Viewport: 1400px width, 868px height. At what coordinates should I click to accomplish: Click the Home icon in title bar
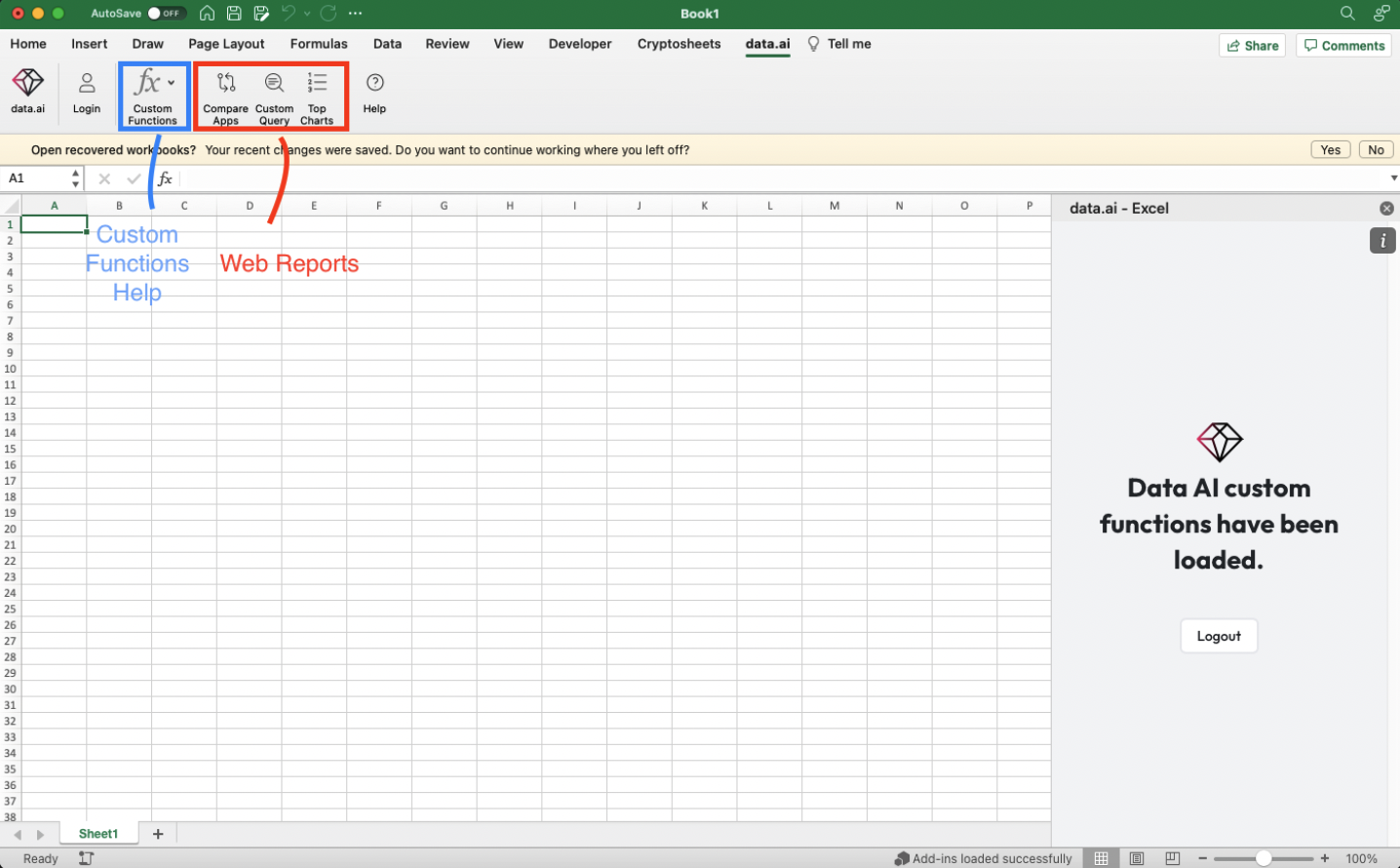pos(207,14)
